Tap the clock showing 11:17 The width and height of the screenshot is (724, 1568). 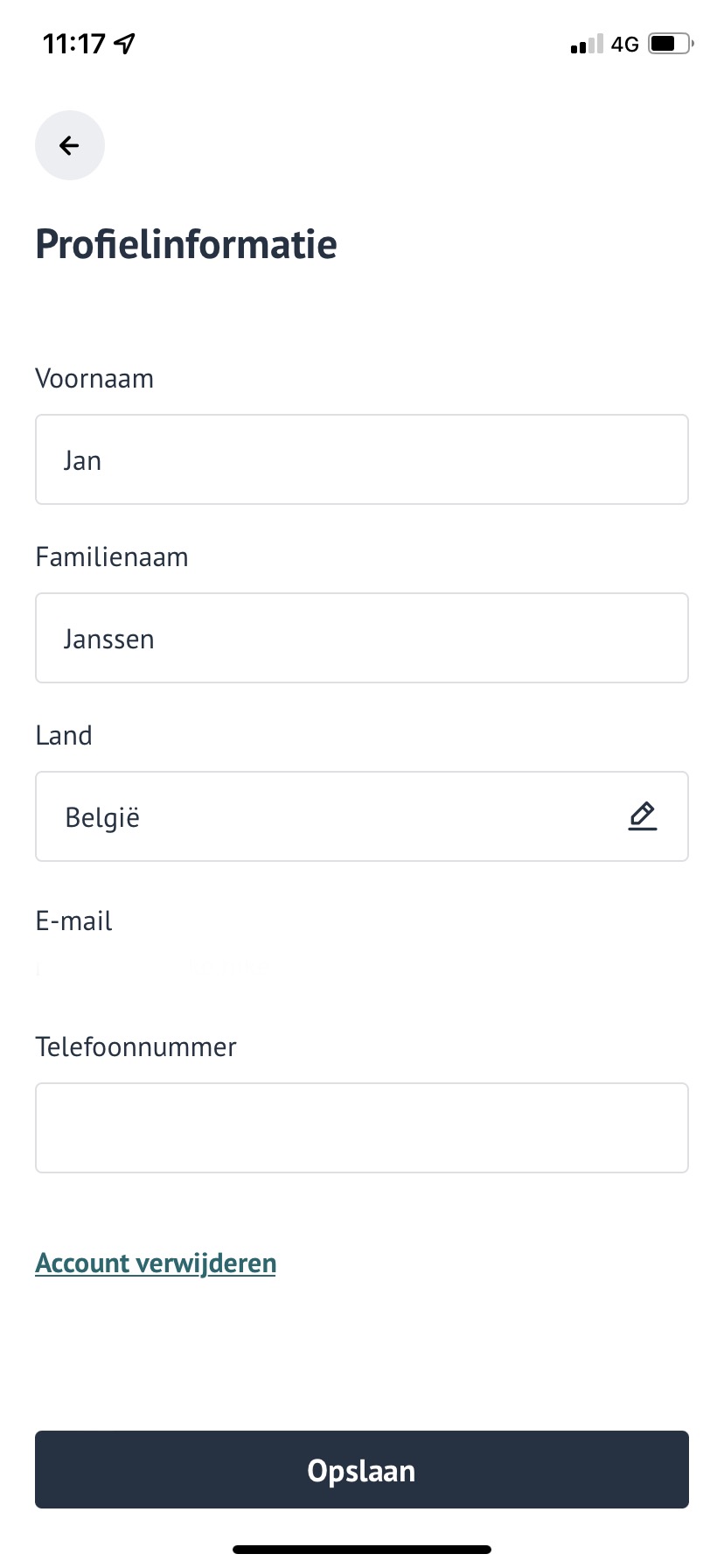(73, 41)
